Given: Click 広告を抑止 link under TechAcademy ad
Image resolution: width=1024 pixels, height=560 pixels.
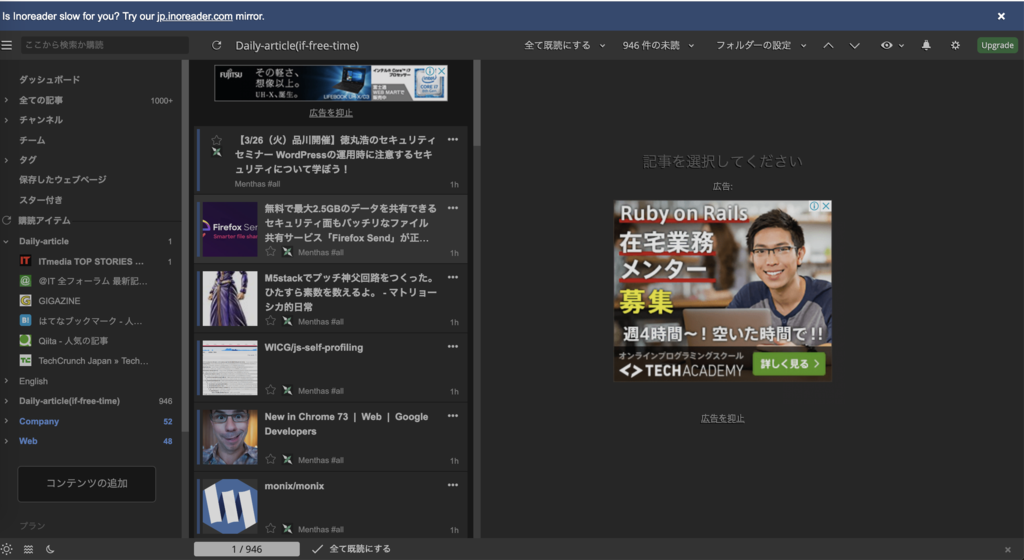Looking at the screenshot, I should pos(722,418).
